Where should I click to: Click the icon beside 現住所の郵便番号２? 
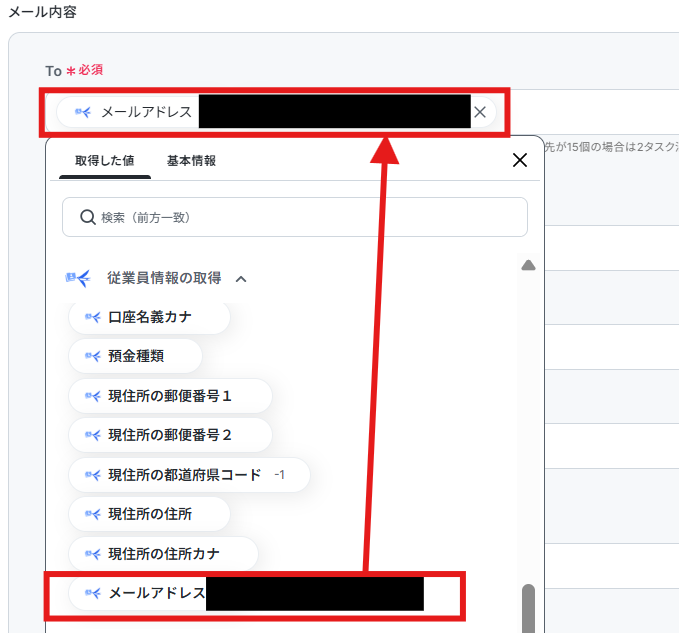point(93,435)
